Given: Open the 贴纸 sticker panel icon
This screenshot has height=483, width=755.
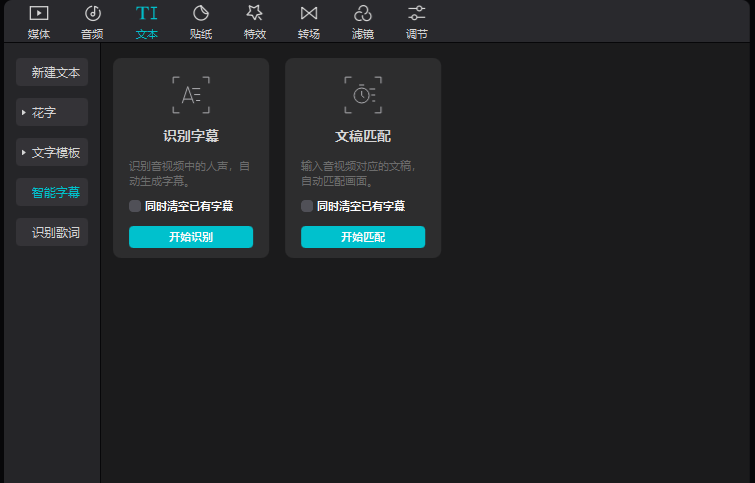Looking at the screenshot, I should [x=201, y=13].
